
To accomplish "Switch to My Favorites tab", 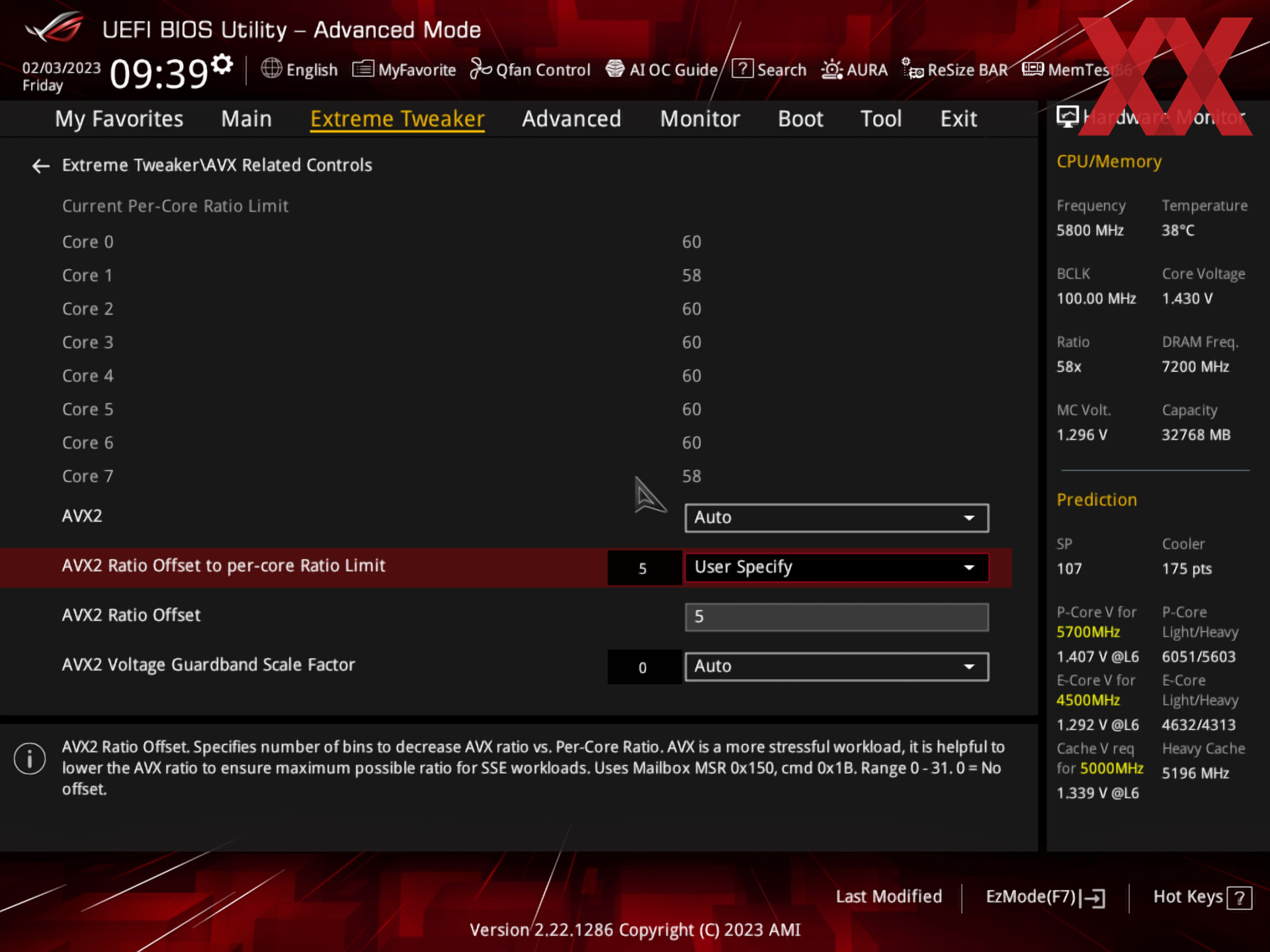I will [119, 119].
